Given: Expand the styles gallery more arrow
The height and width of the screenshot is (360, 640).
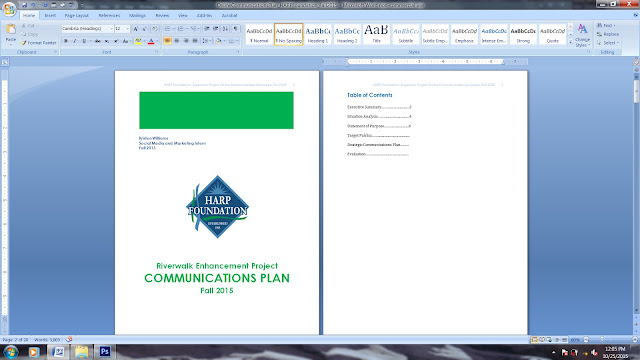Looking at the screenshot, I should click(571, 42).
